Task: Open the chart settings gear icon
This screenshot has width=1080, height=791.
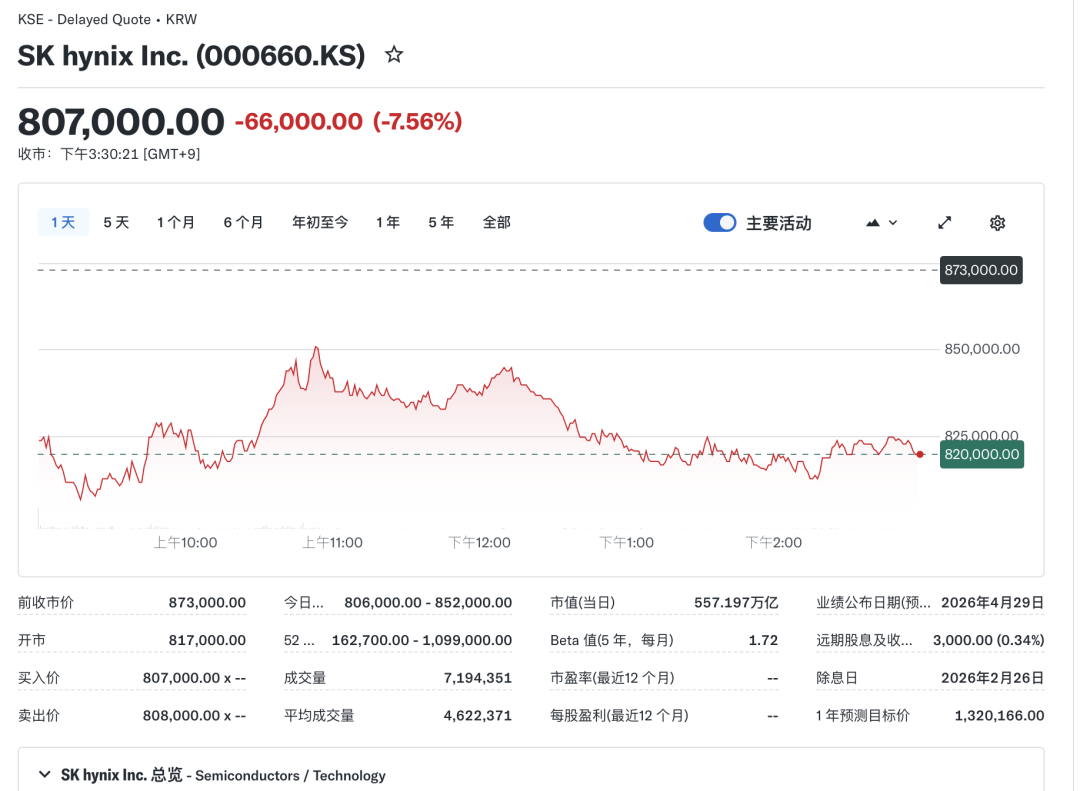Action: pos(997,223)
